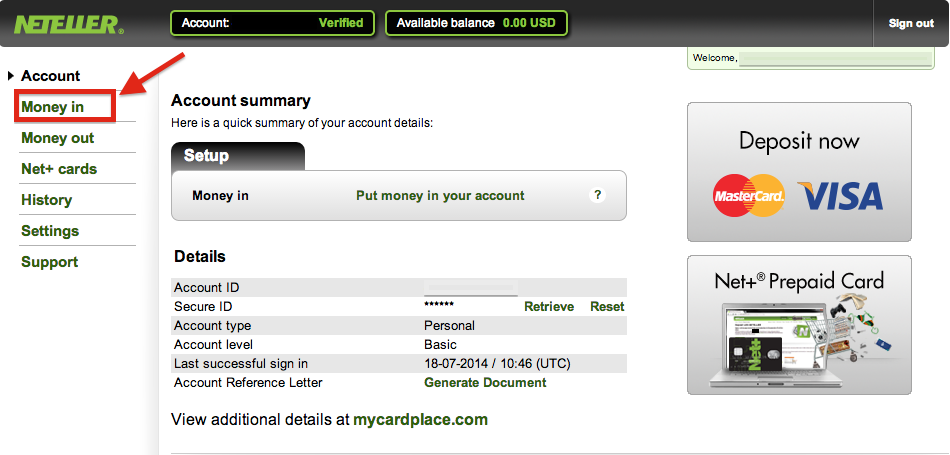
Task: Sign out of the account
Action: (911, 24)
